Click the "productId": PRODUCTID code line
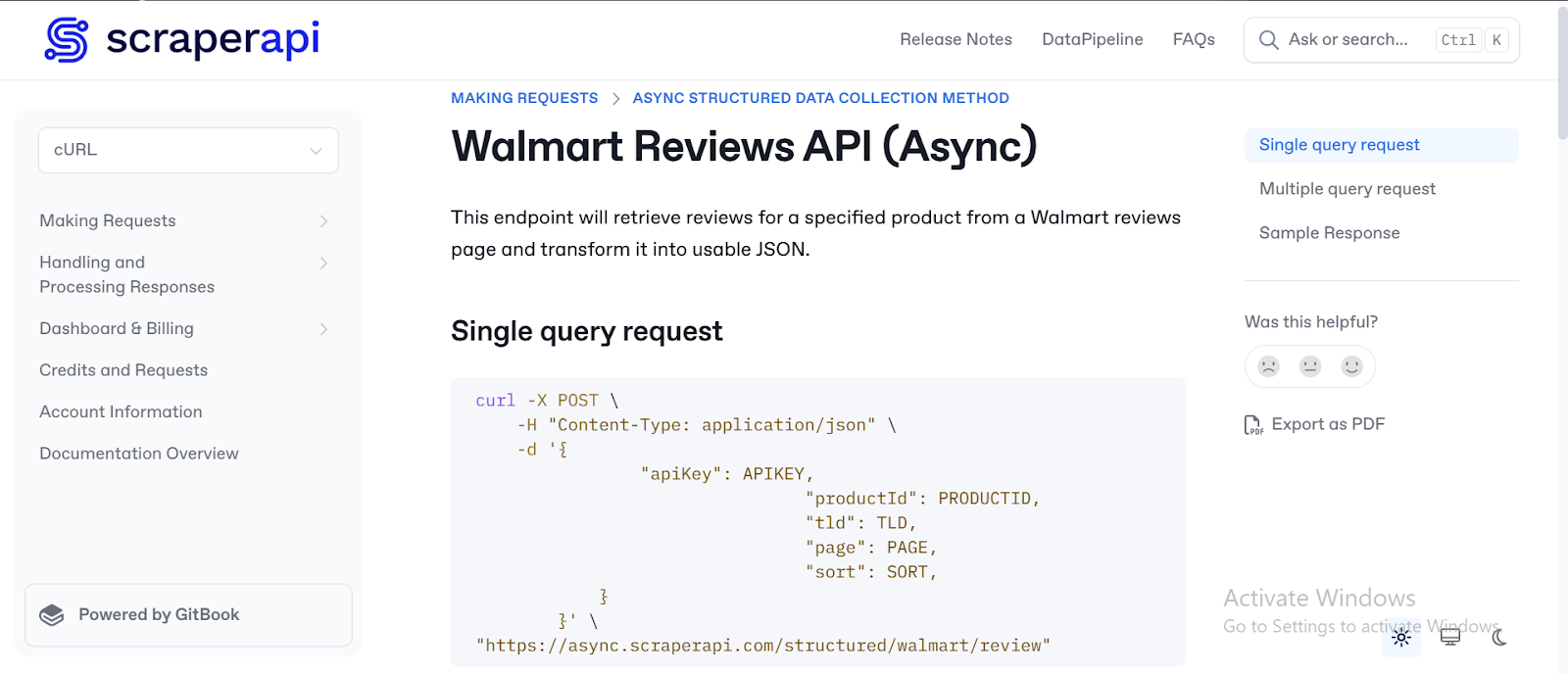 pos(922,499)
